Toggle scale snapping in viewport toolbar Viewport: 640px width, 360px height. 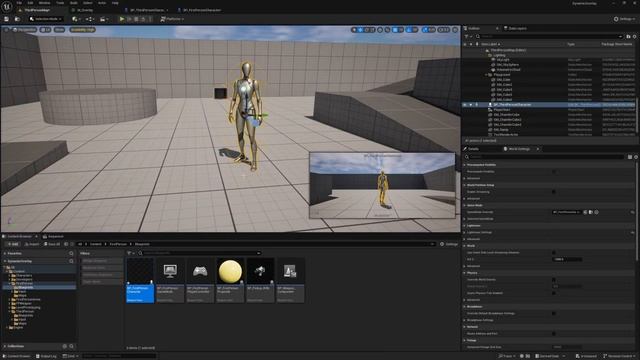(x=425, y=30)
